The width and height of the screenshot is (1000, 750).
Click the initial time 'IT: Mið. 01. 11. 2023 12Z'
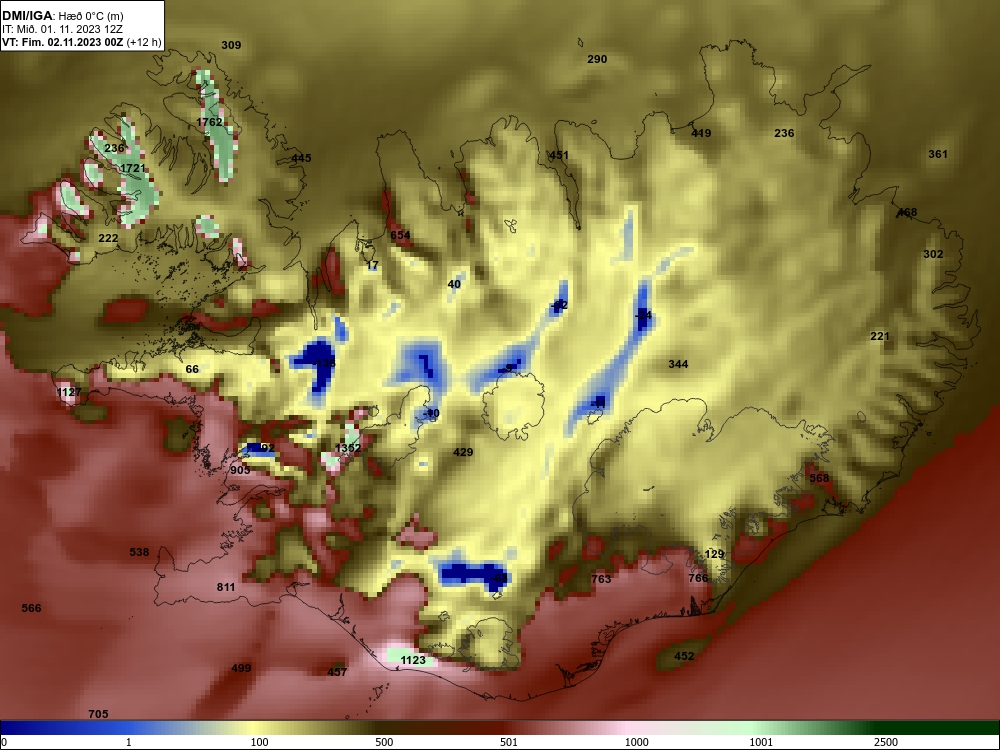click(62, 29)
